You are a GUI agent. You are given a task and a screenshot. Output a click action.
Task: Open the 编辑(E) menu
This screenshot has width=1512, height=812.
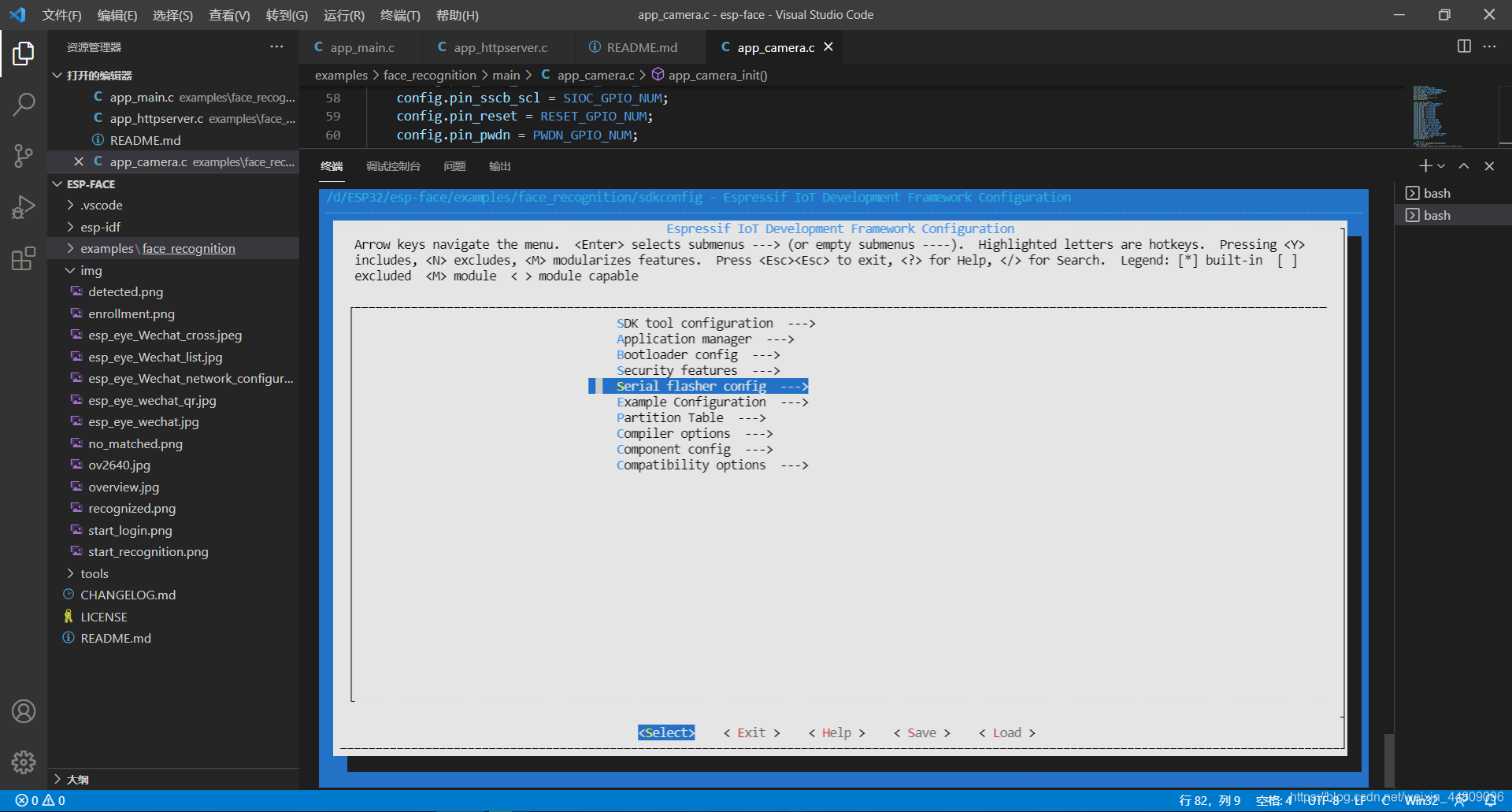(x=117, y=15)
